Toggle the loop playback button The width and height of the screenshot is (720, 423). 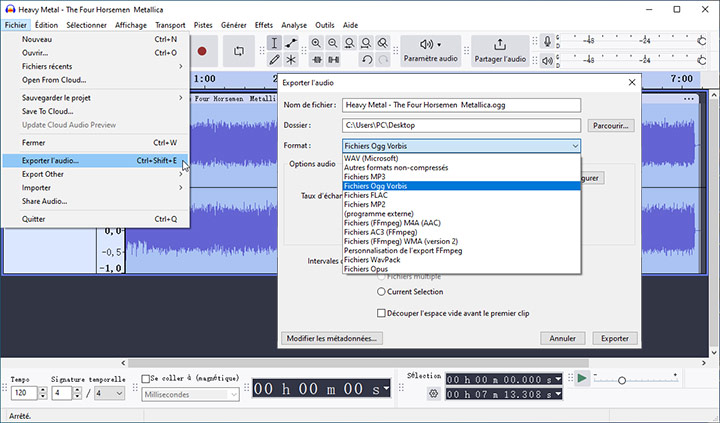239,50
